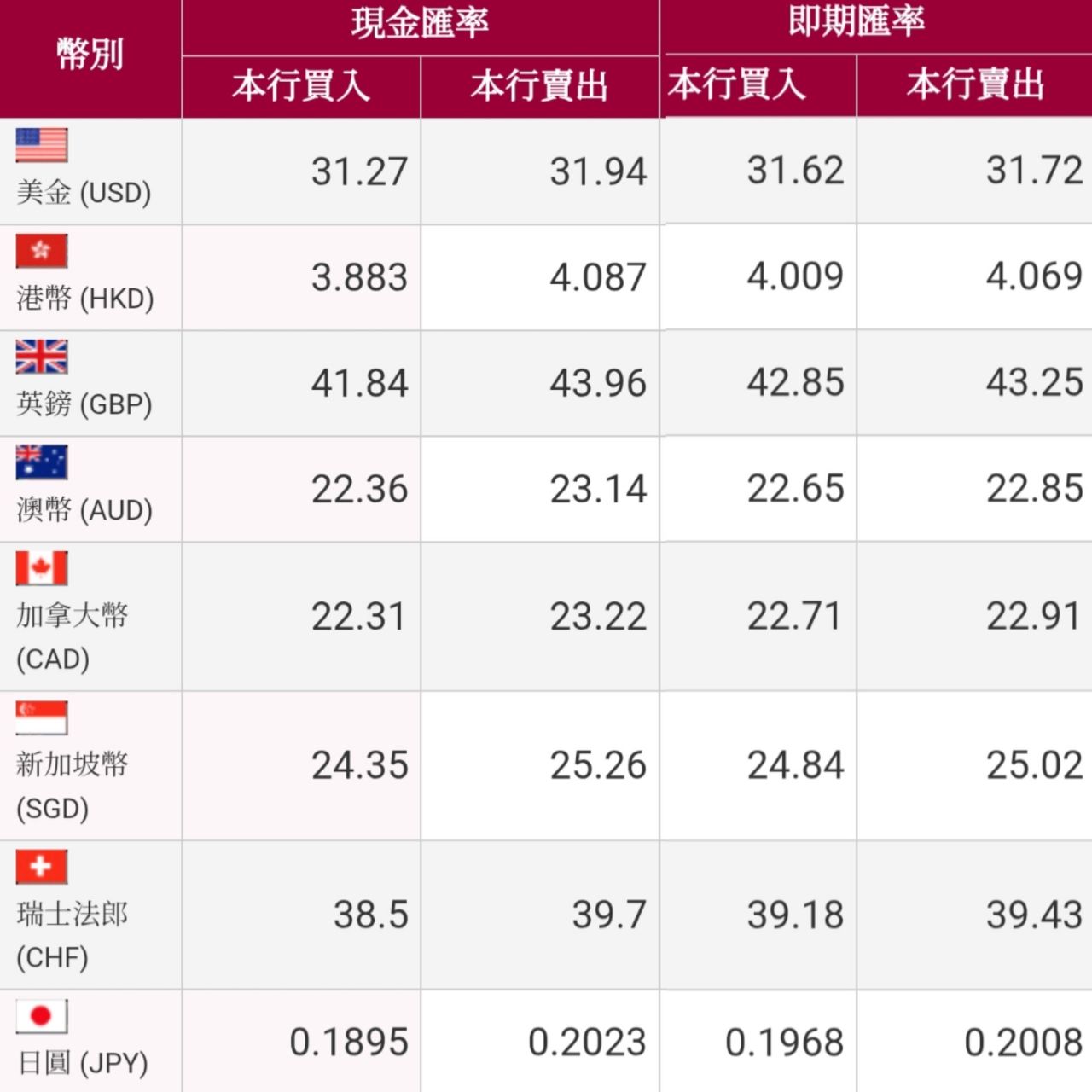Viewport: 1092px width, 1092px height.
Task: Select the 幣別 header cell
Action: click(x=90, y=58)
